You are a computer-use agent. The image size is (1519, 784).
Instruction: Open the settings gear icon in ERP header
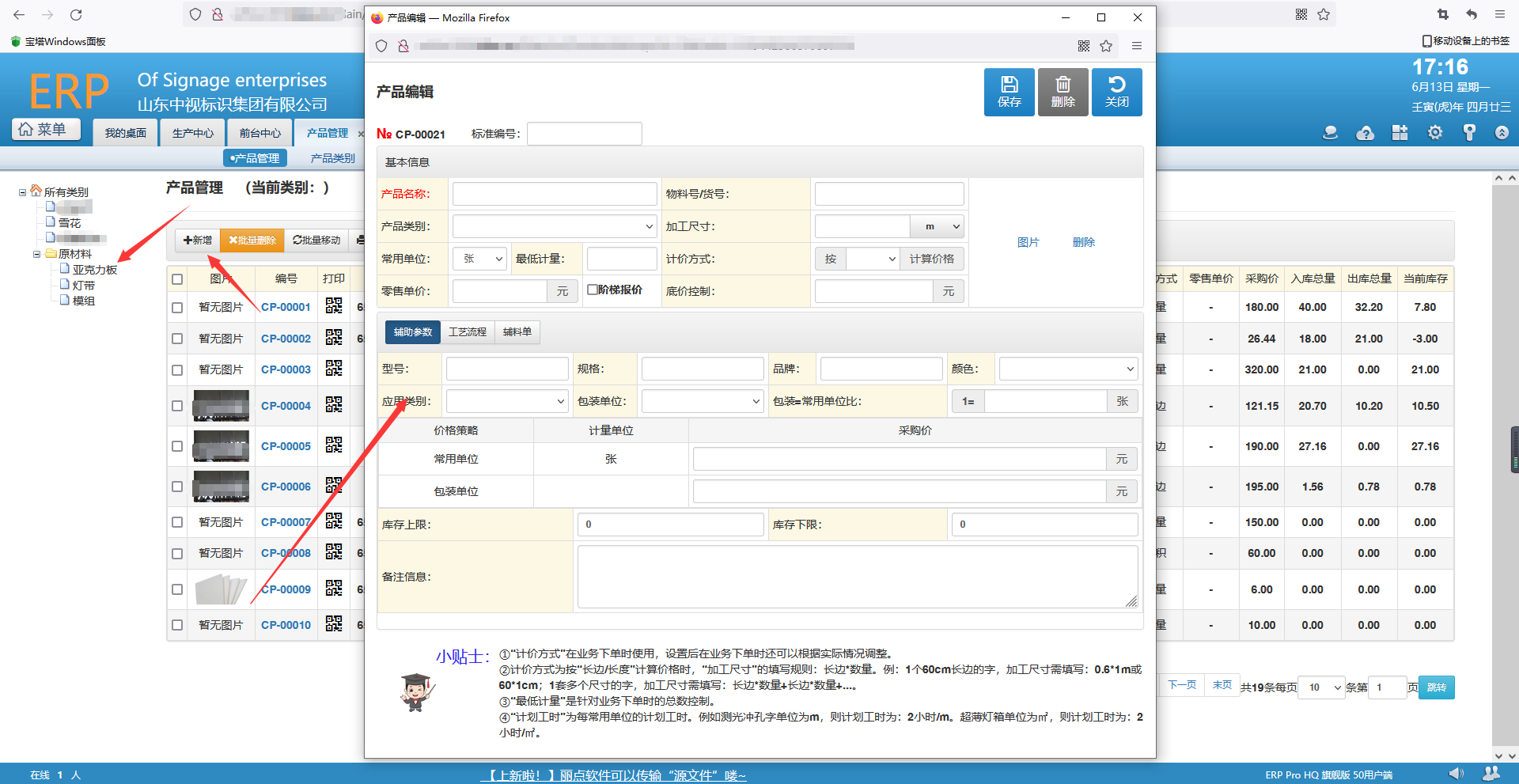click(1434, 133)
